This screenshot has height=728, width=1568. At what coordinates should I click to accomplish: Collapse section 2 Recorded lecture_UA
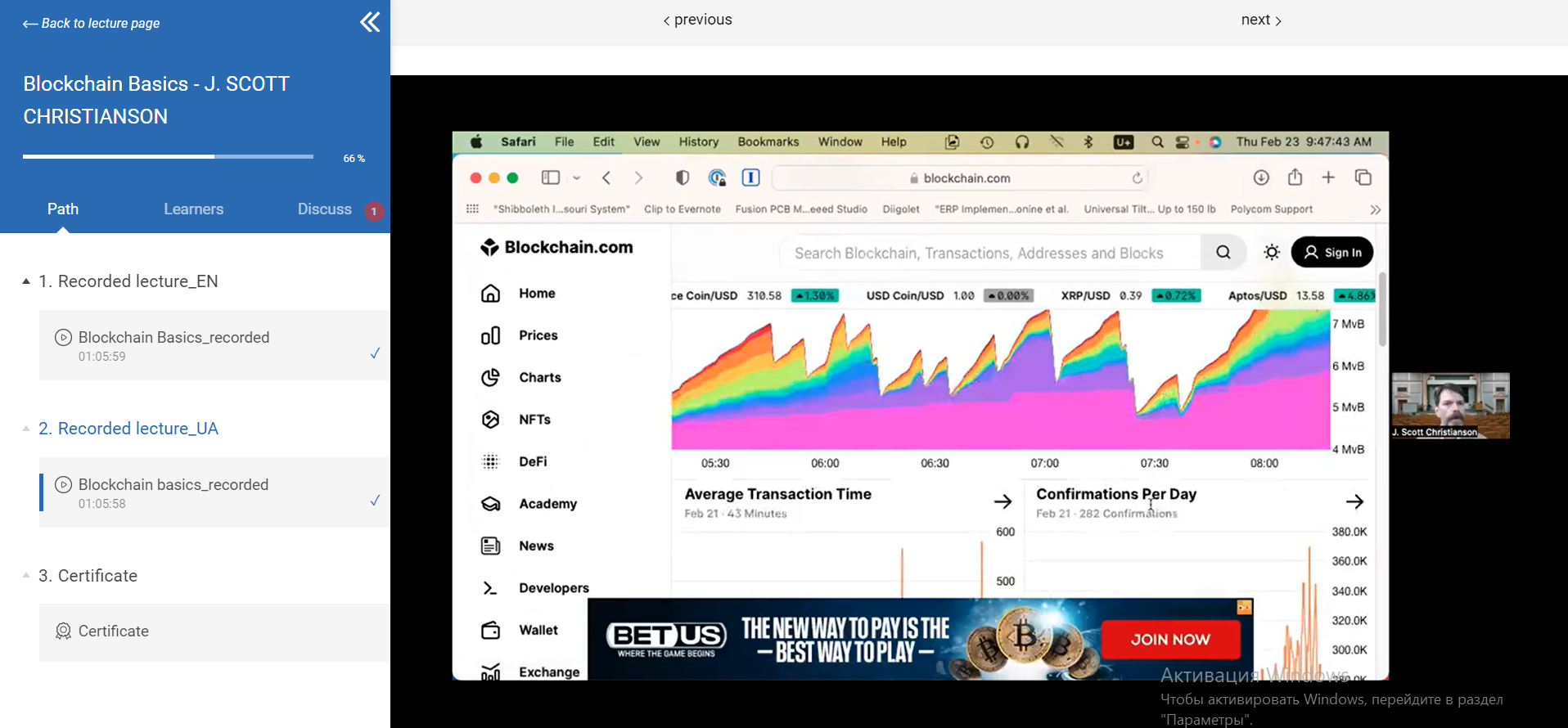[26, 429]
